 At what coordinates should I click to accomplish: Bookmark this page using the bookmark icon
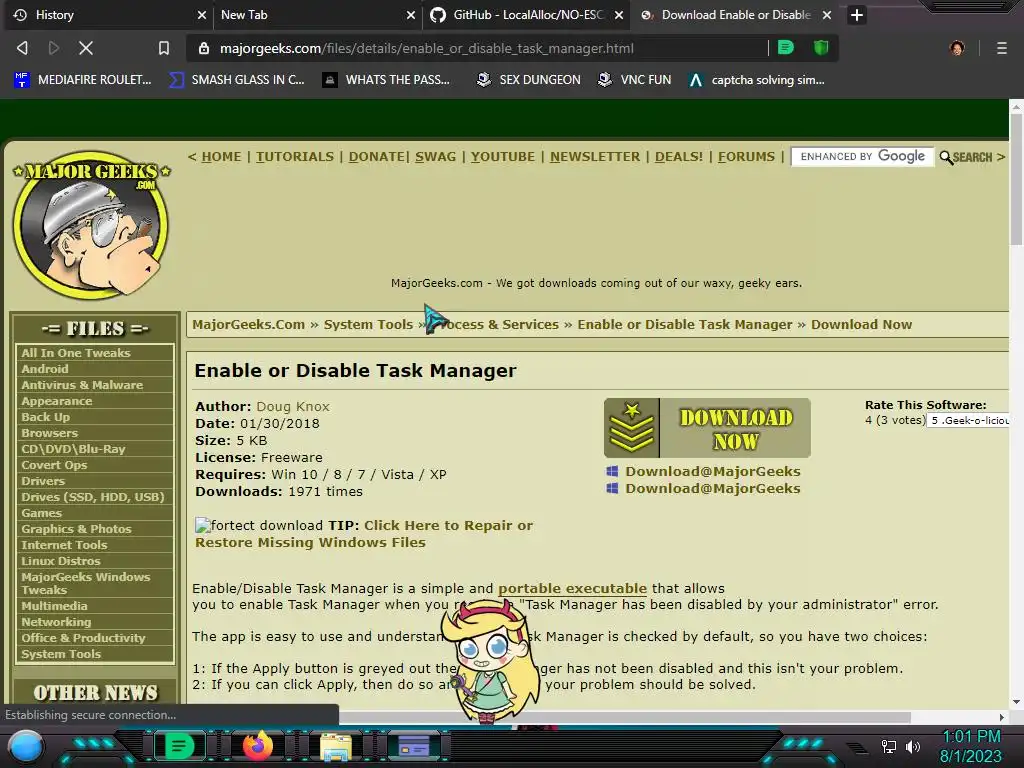point(164,48)
